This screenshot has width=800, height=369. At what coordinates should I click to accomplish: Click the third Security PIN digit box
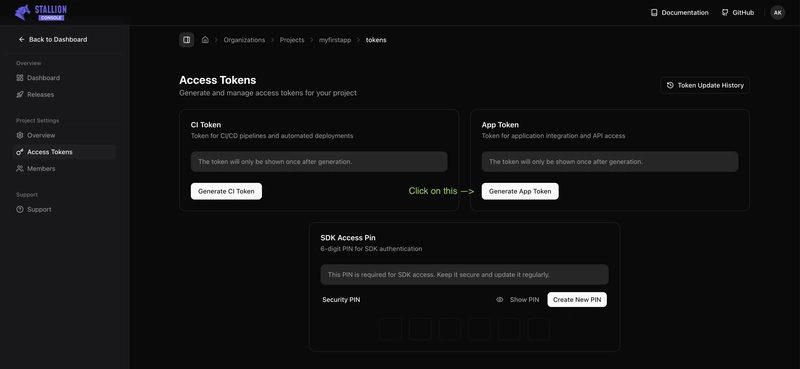tap(449, 329)
